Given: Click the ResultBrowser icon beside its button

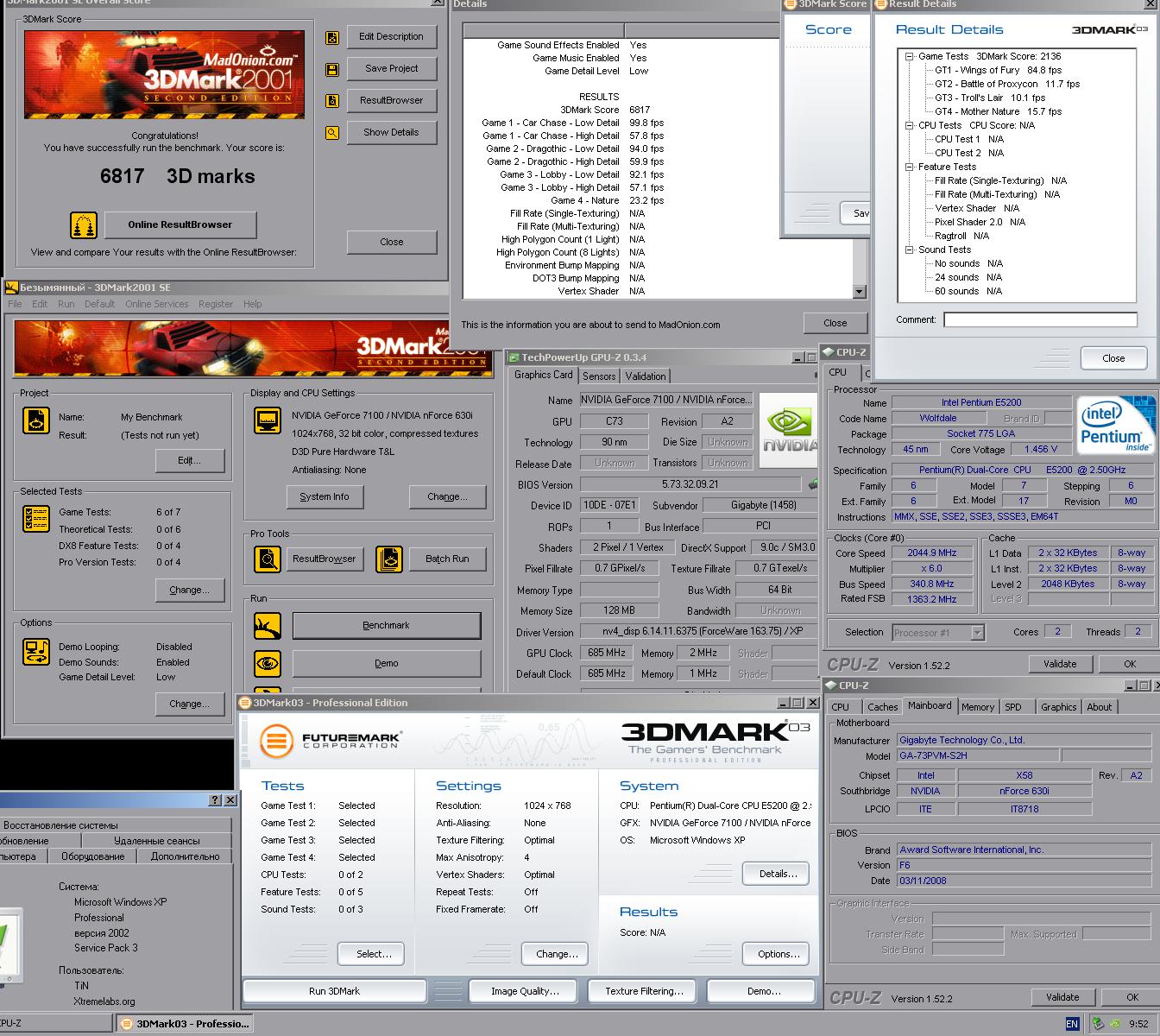Looking at the screenshot, I should [332, 101].
